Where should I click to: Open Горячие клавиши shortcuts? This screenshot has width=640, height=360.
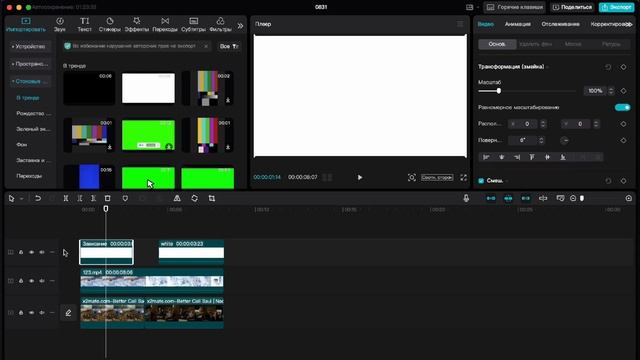515,7
